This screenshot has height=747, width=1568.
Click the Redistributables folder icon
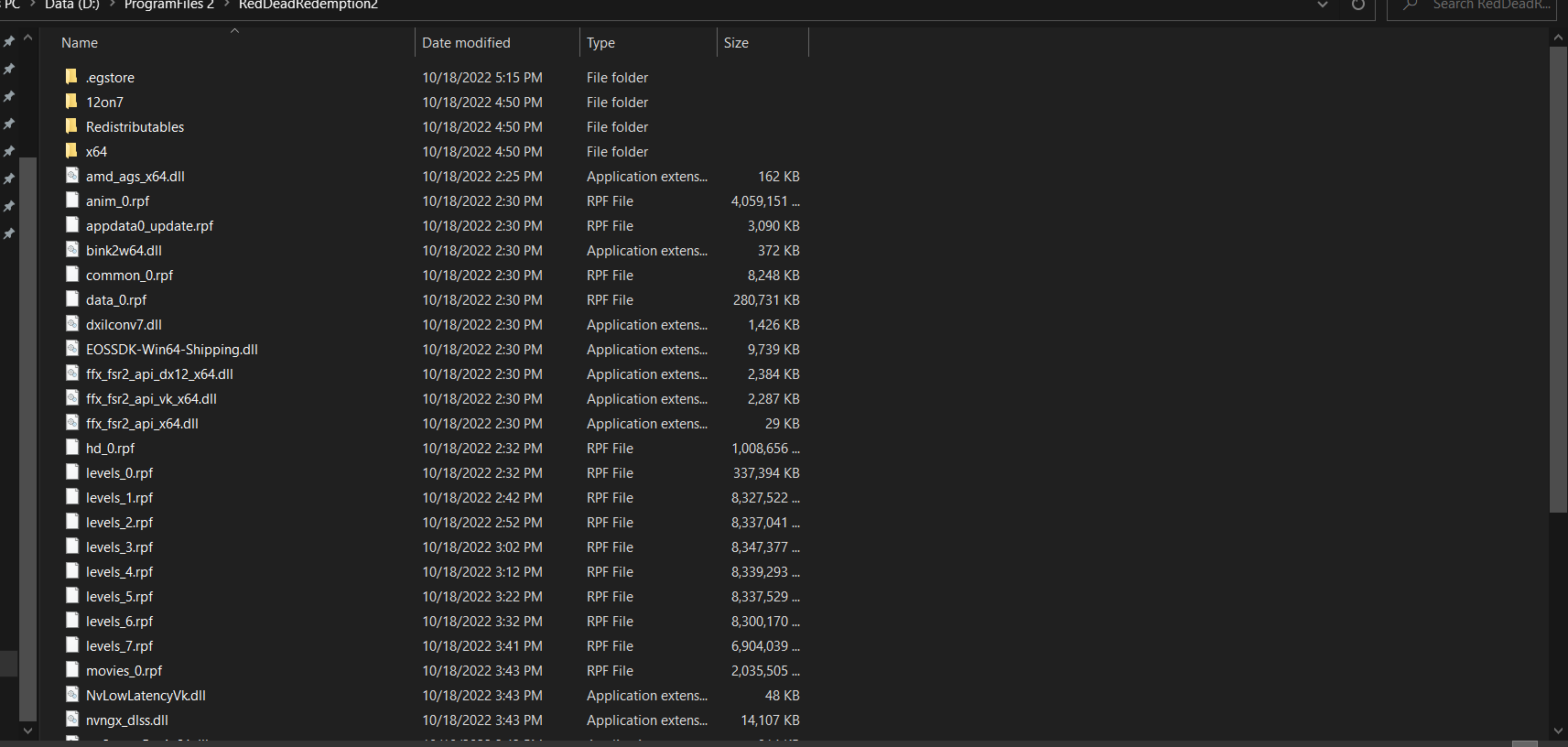click(71, 126)
